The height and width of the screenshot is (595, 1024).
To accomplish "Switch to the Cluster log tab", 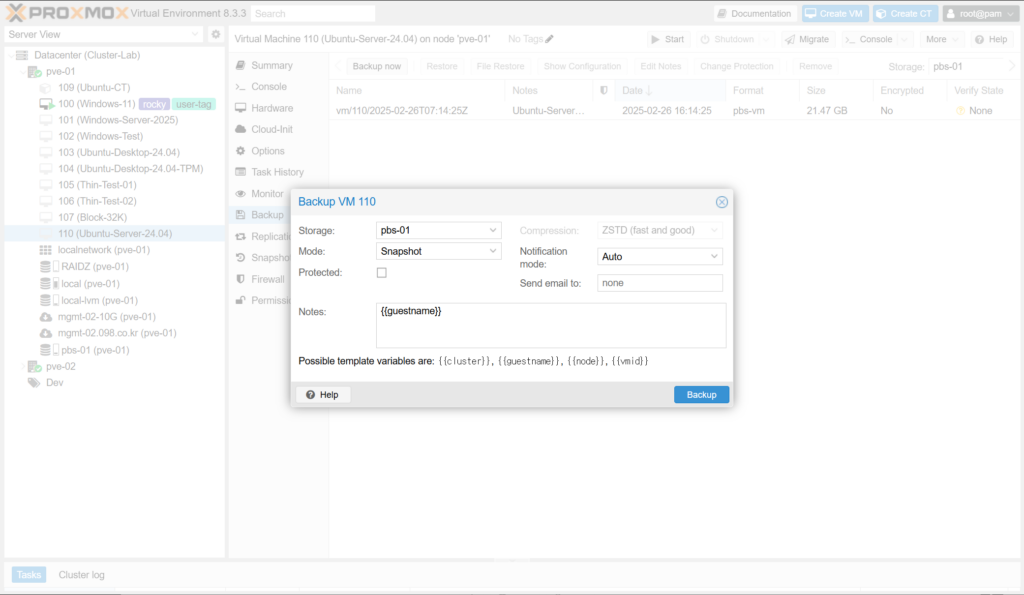I will coord(81,575).
